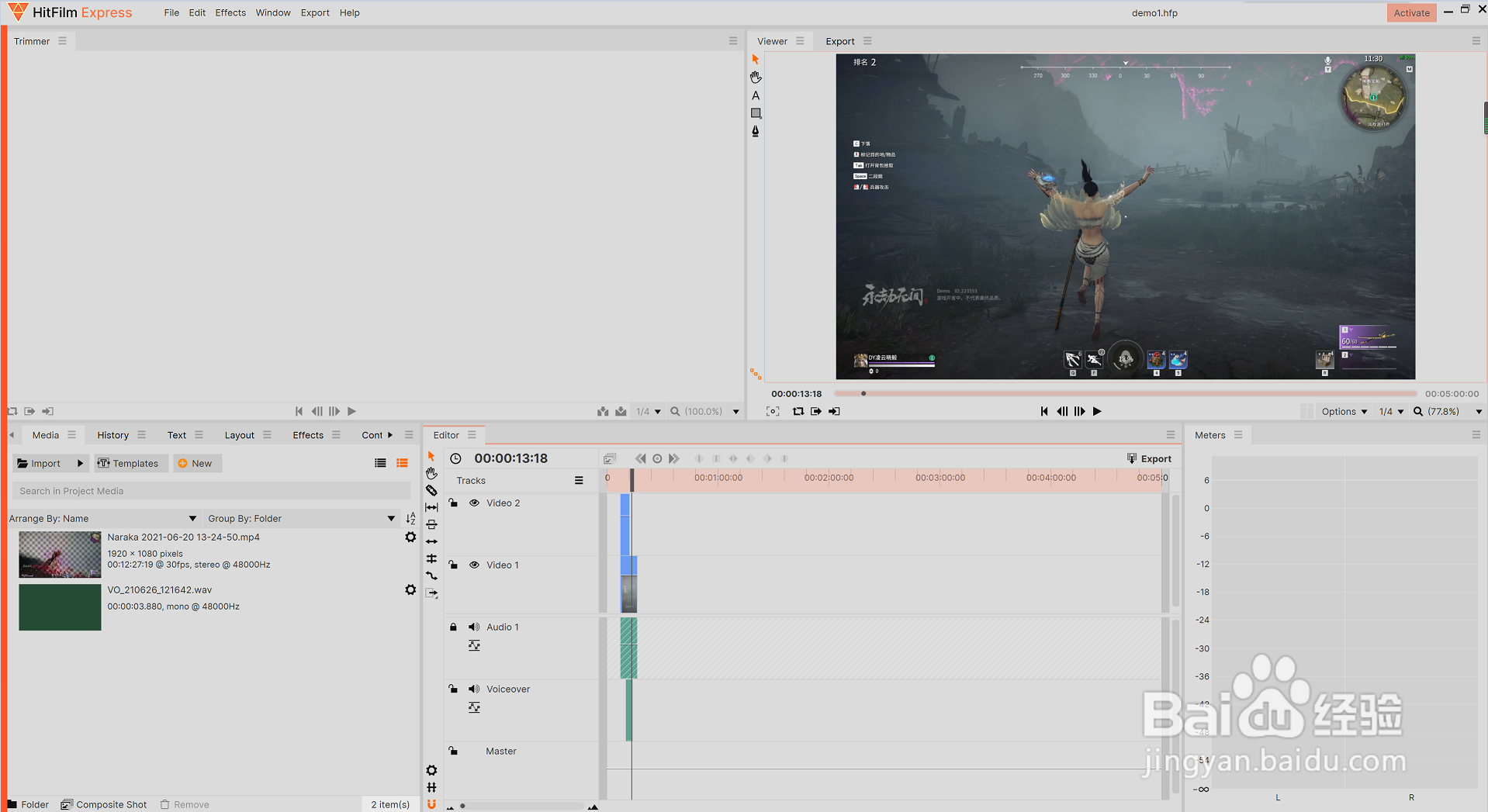Expand Import button arrow options

(x=80, y=463)
